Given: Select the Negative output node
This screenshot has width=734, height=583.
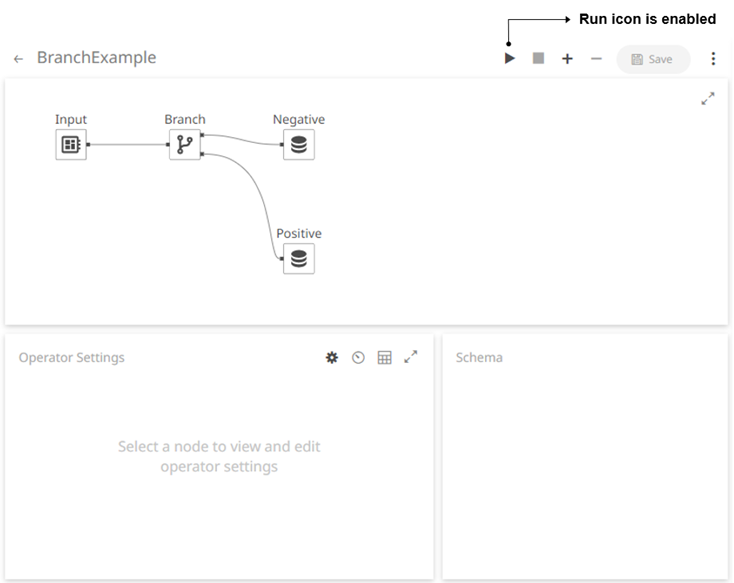Looking at the screenshot, I should (x=298, y=144).
